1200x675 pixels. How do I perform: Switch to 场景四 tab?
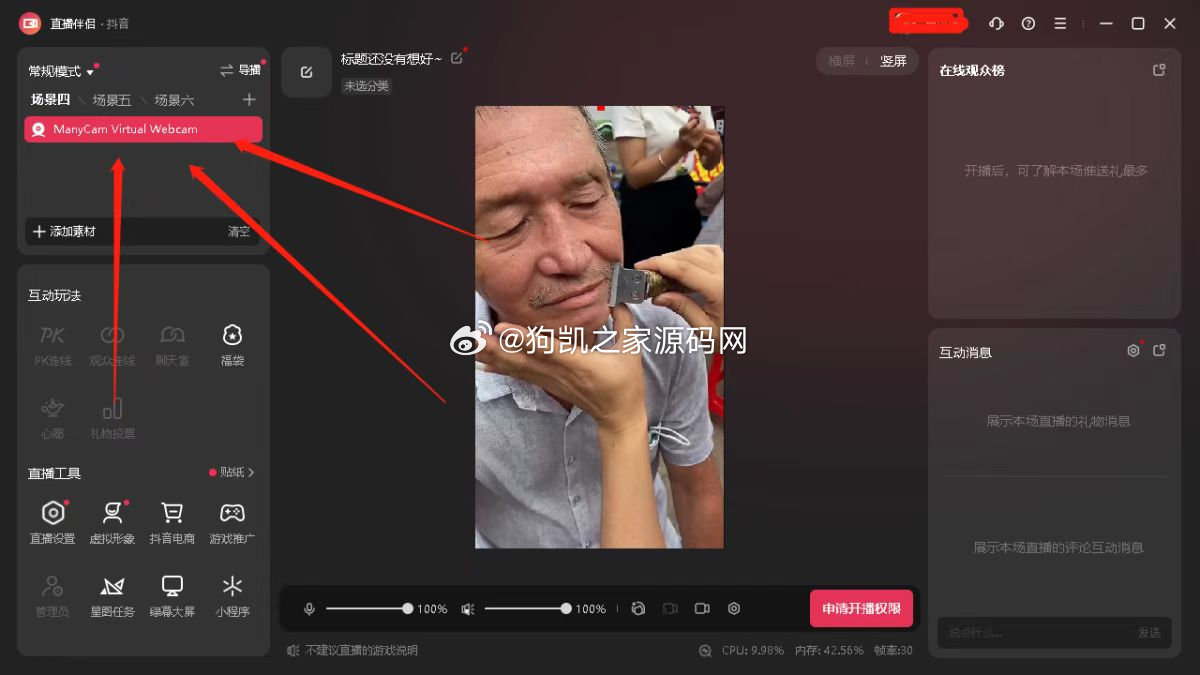point(50,100)
